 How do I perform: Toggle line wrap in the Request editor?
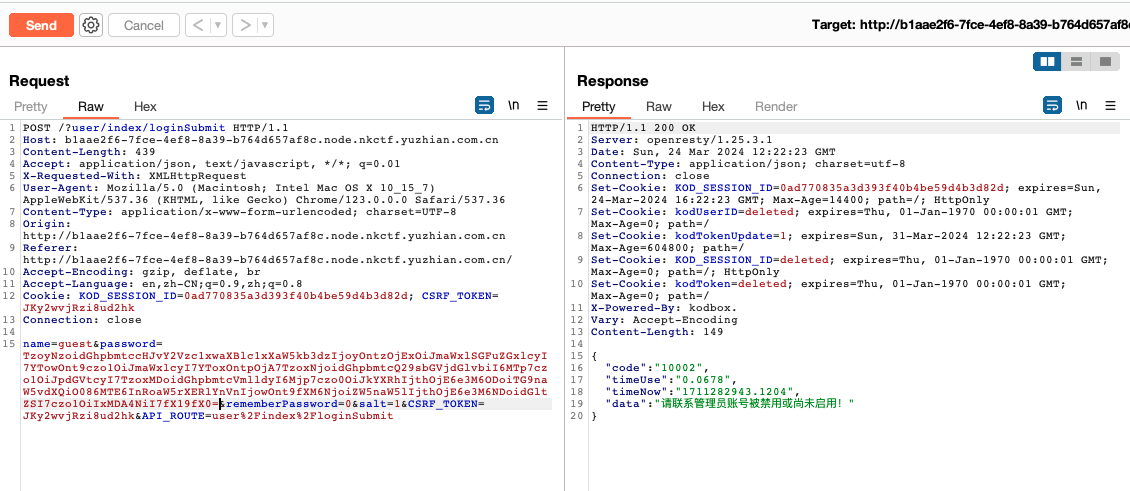pyautogui.click(x=484, y=105)
